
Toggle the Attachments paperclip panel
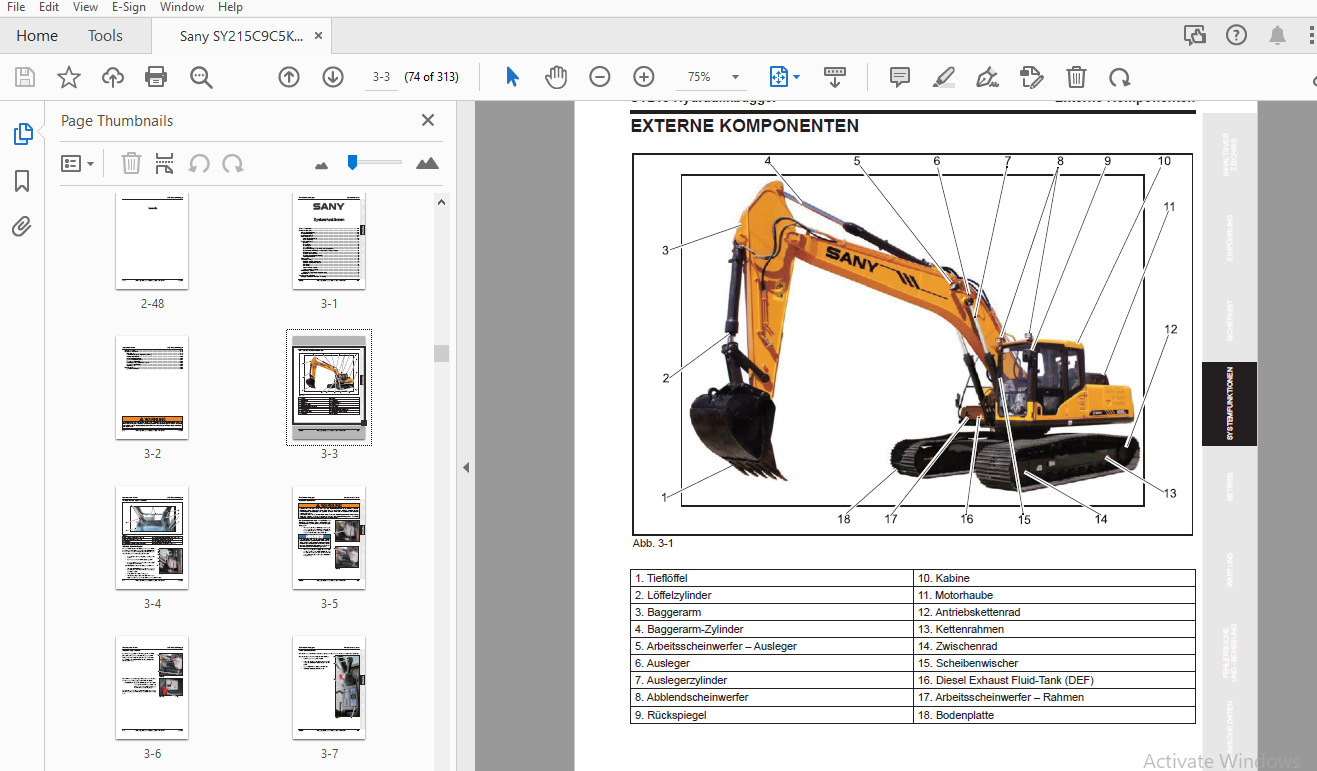[x=22, y=227]
